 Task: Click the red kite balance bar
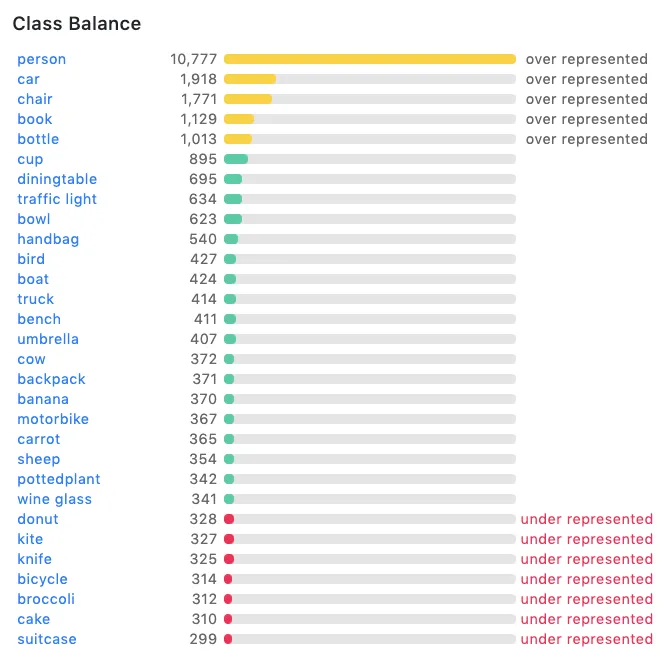229,539
